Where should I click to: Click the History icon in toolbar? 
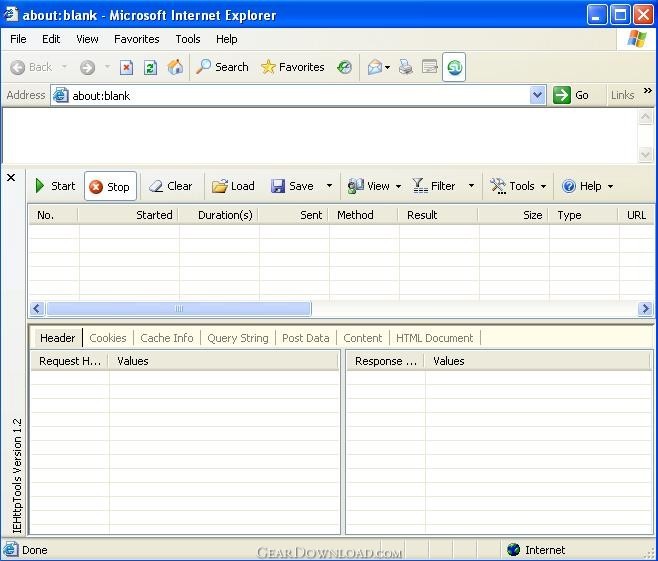345,67
